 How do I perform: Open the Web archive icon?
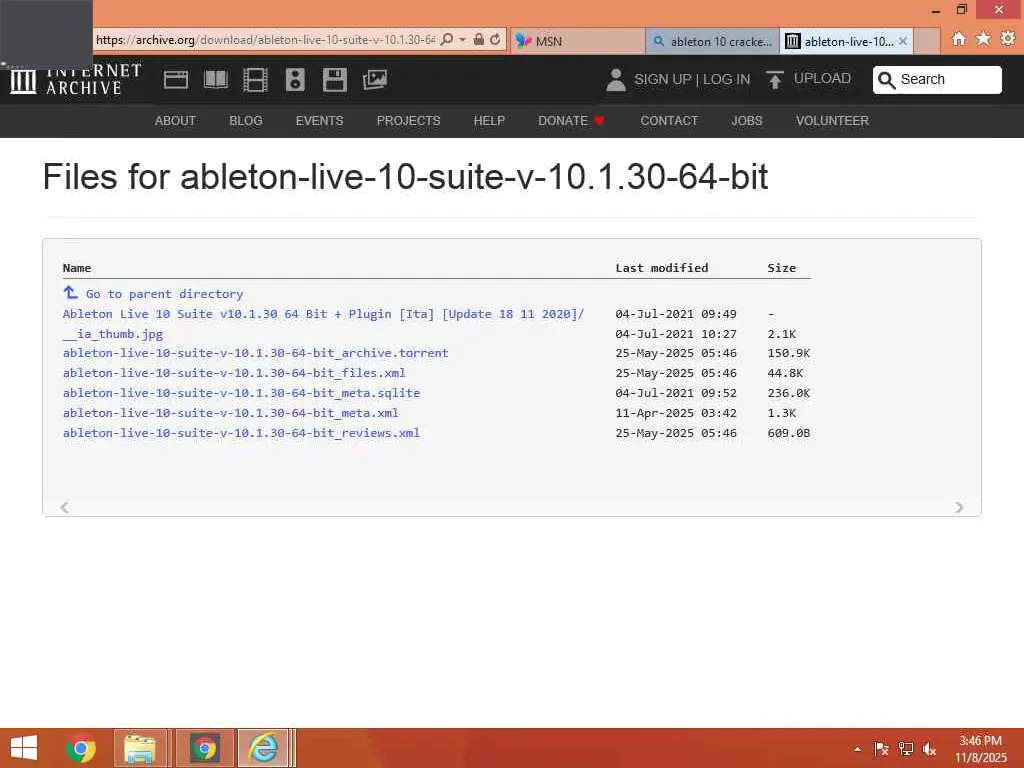point(176,80)
